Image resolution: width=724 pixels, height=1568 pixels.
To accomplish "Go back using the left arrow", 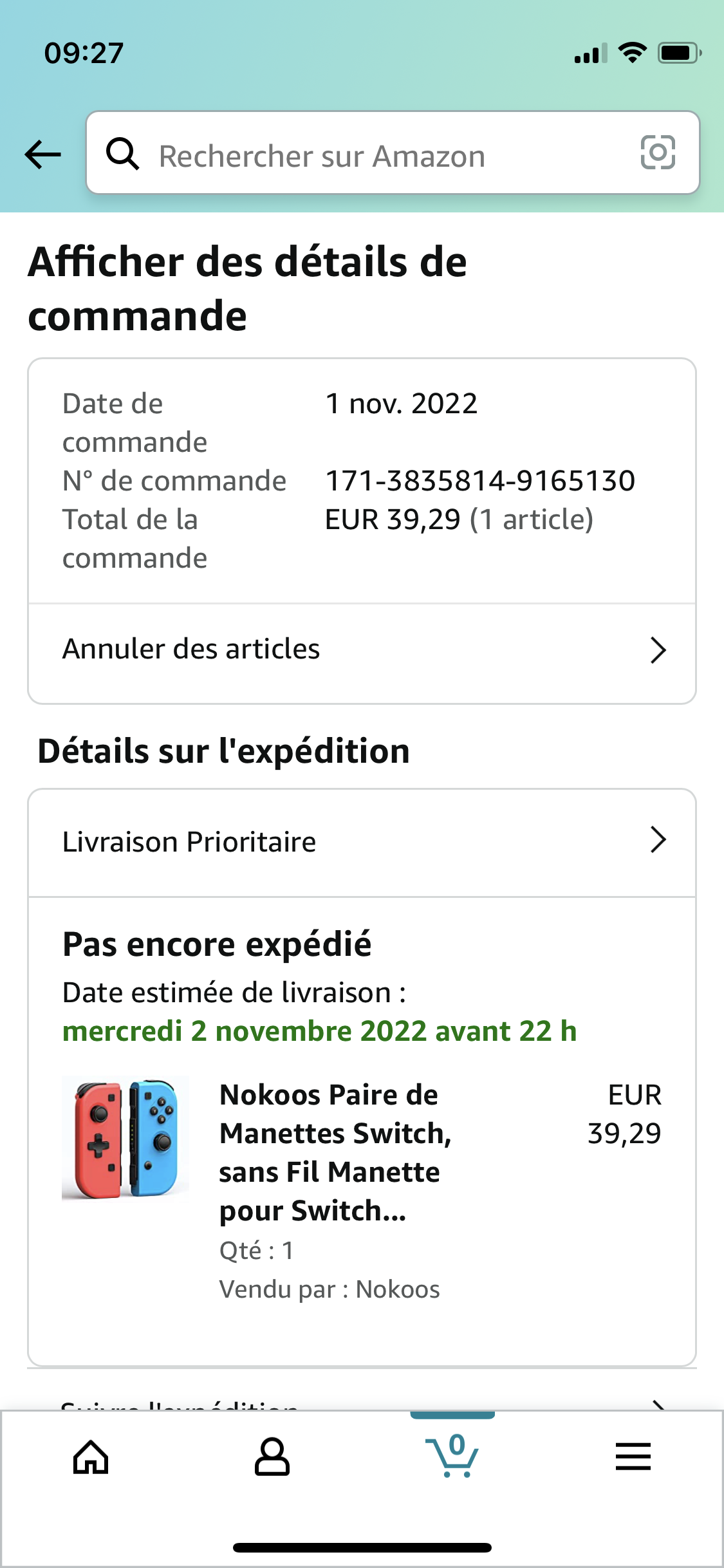I will (43, 154).
